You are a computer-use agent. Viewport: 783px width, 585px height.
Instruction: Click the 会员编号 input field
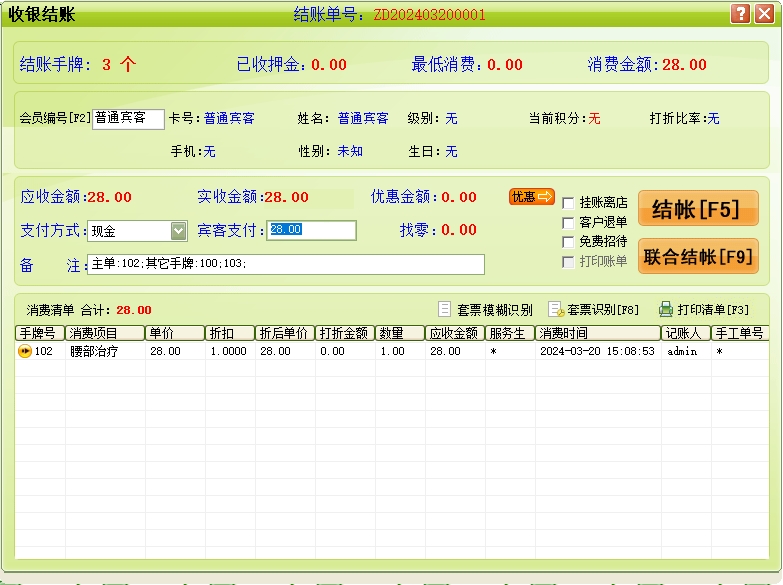[x=128, y=119]
